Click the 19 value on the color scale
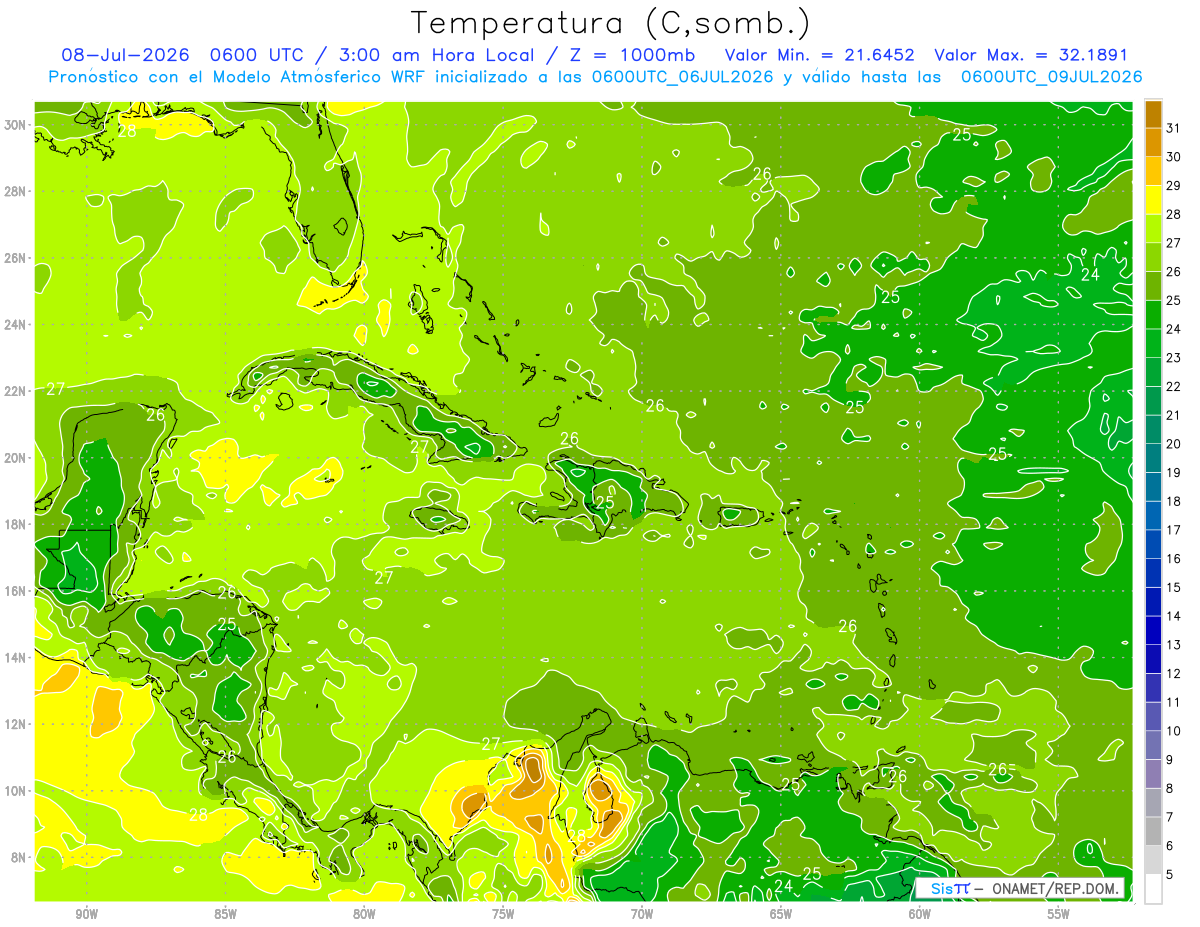 tap(1174, 472)
